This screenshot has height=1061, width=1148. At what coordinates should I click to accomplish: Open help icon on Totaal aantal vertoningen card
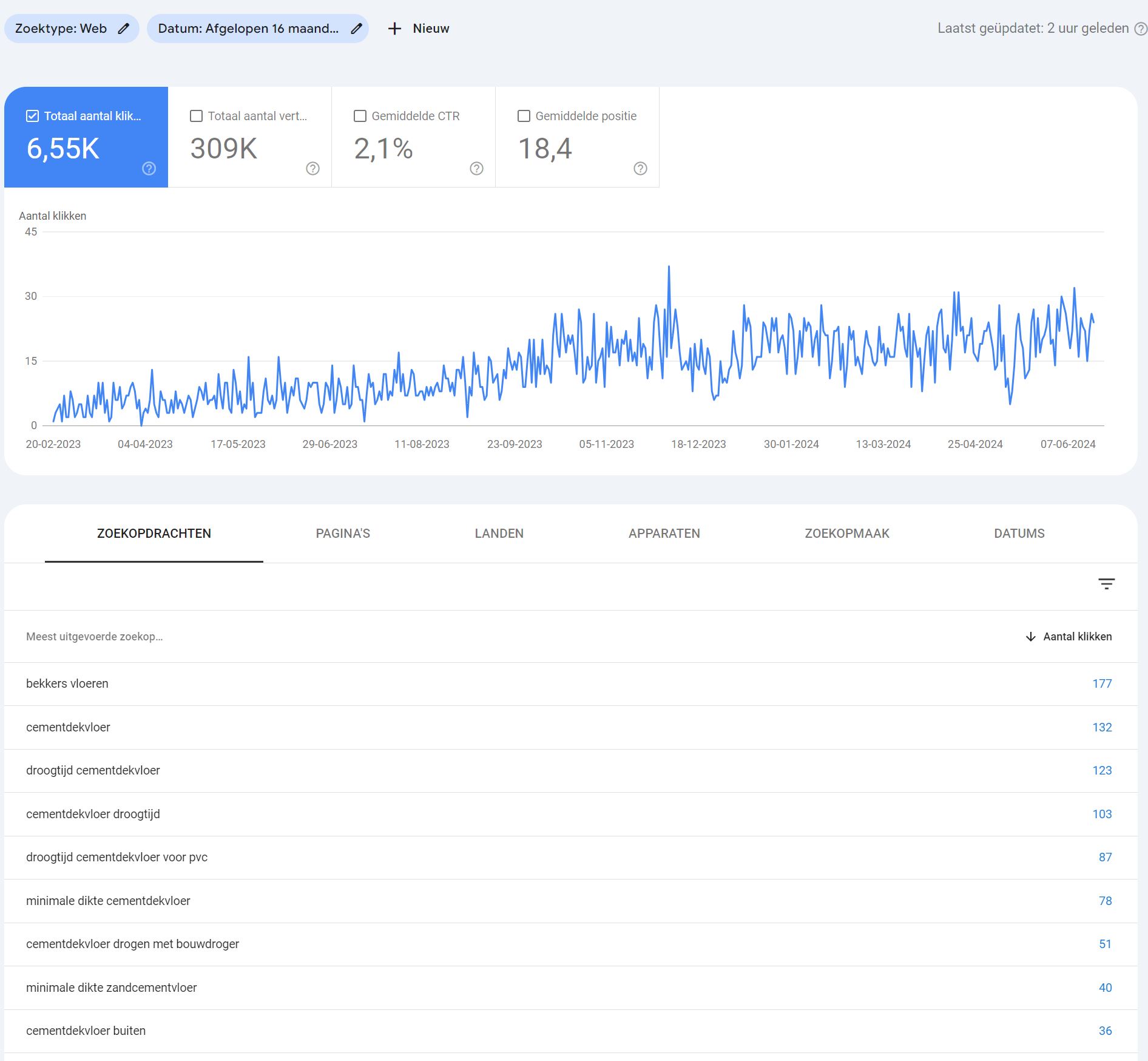click(x=312, y=169)
